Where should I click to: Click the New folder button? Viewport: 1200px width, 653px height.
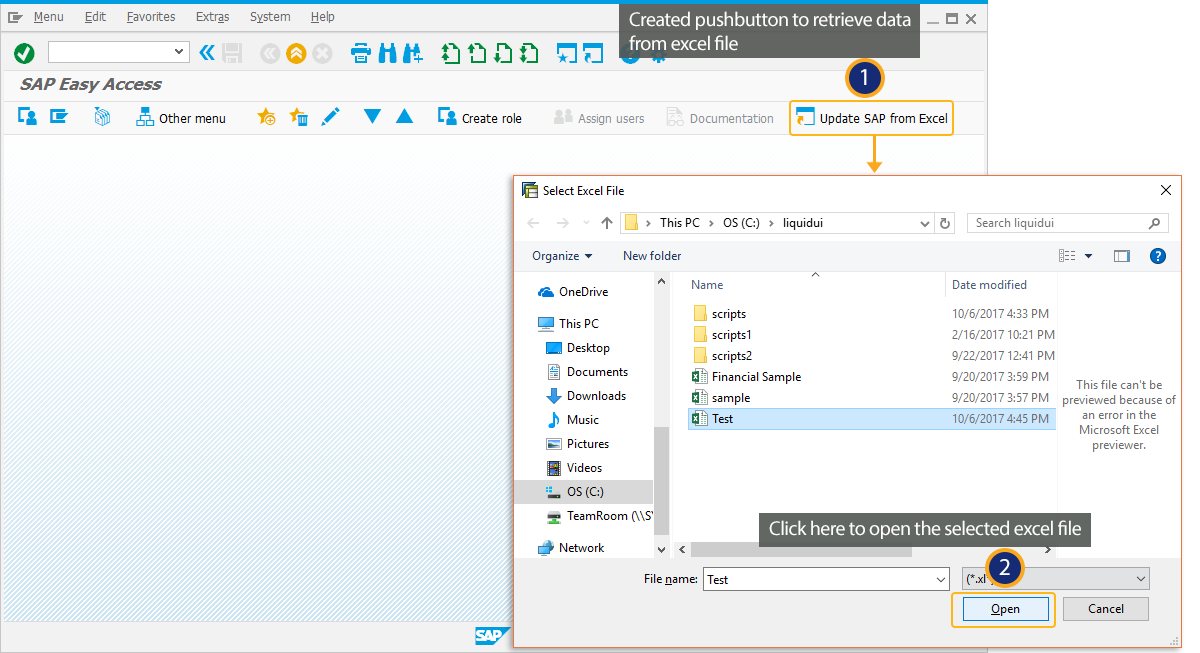click(652, 256)
